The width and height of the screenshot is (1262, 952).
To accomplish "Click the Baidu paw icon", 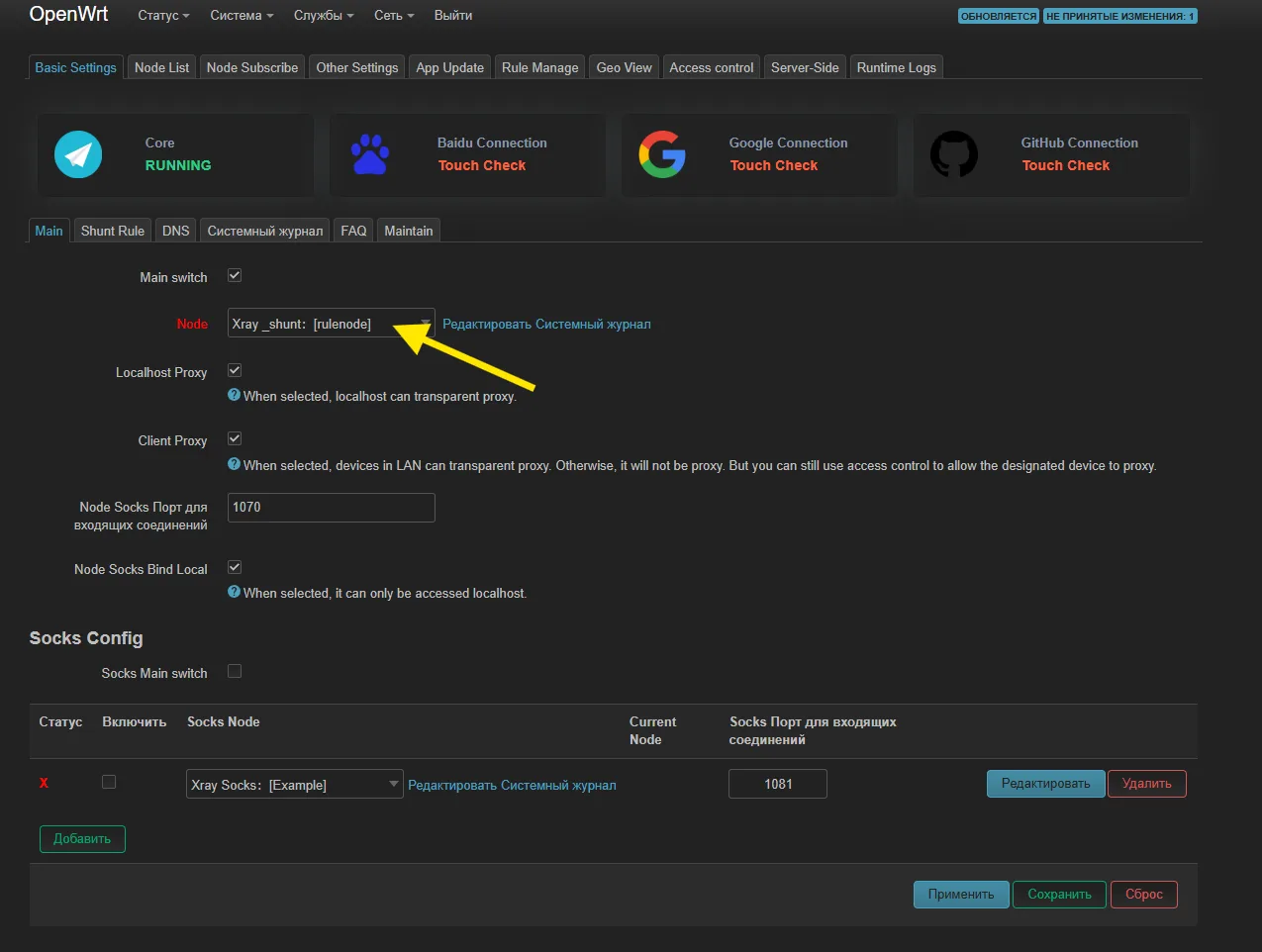I will (x=370, y=154).
